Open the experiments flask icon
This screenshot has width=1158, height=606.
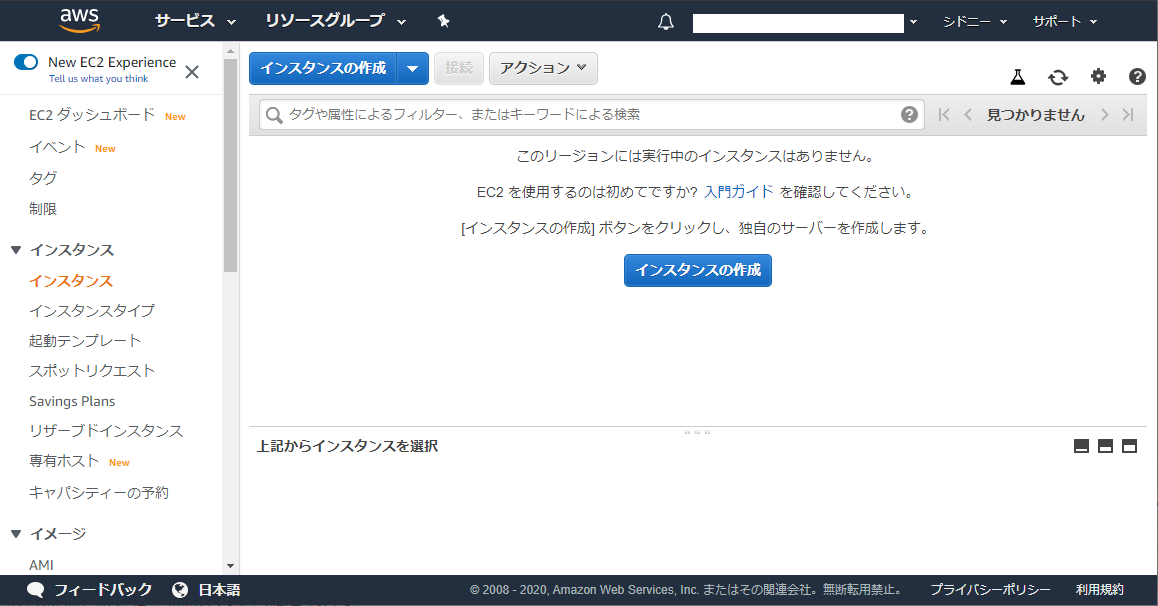[x=1018, y=76]
